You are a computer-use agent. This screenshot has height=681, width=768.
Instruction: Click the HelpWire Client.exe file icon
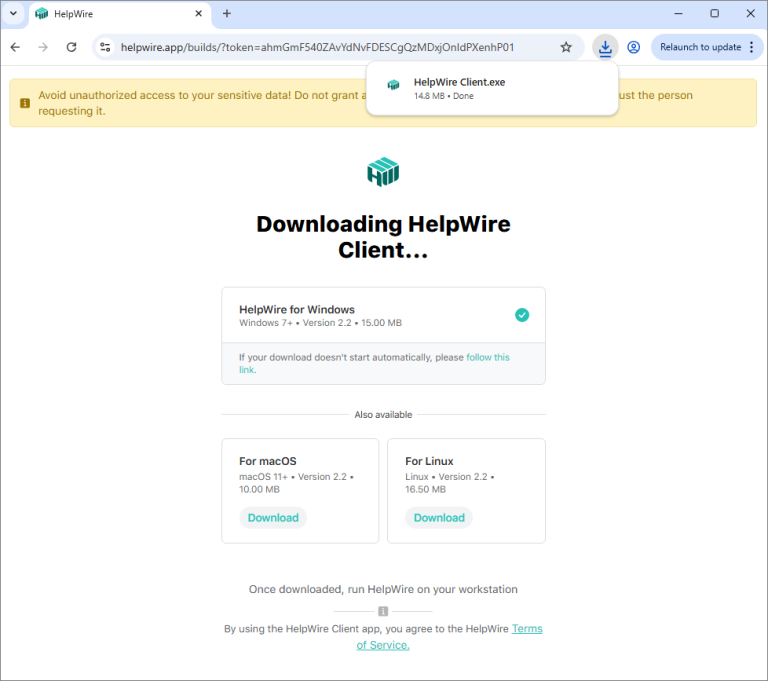point(393,85)
